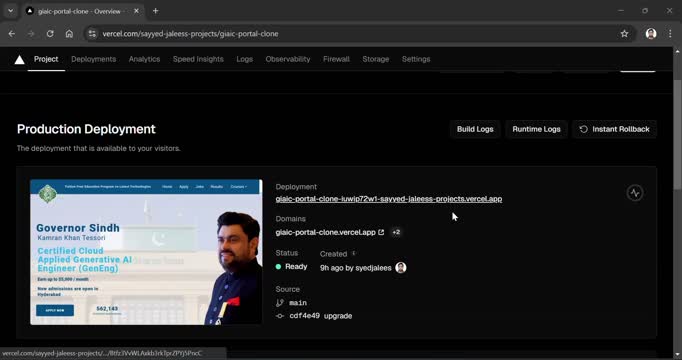Open the project Settings tab
Screen dimensions: 682x360
click(x=416, y=59)
